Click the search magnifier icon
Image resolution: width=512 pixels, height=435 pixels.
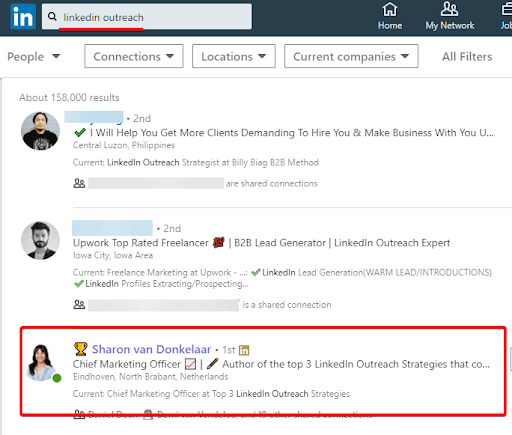coord(52,16)
